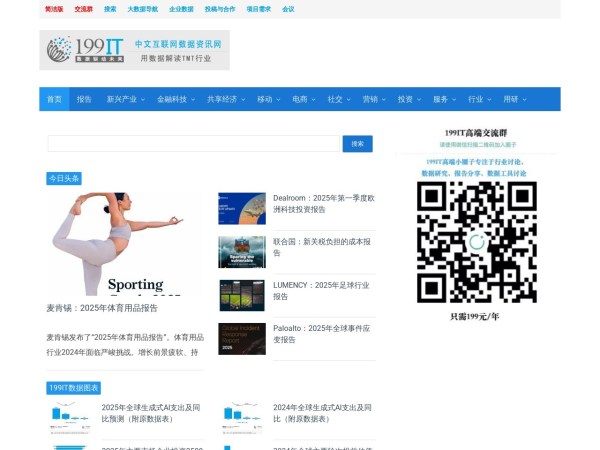Open the 电商 dropdown in navbar
The width and height of the screenshot is (600, 450).
[303, 100]
